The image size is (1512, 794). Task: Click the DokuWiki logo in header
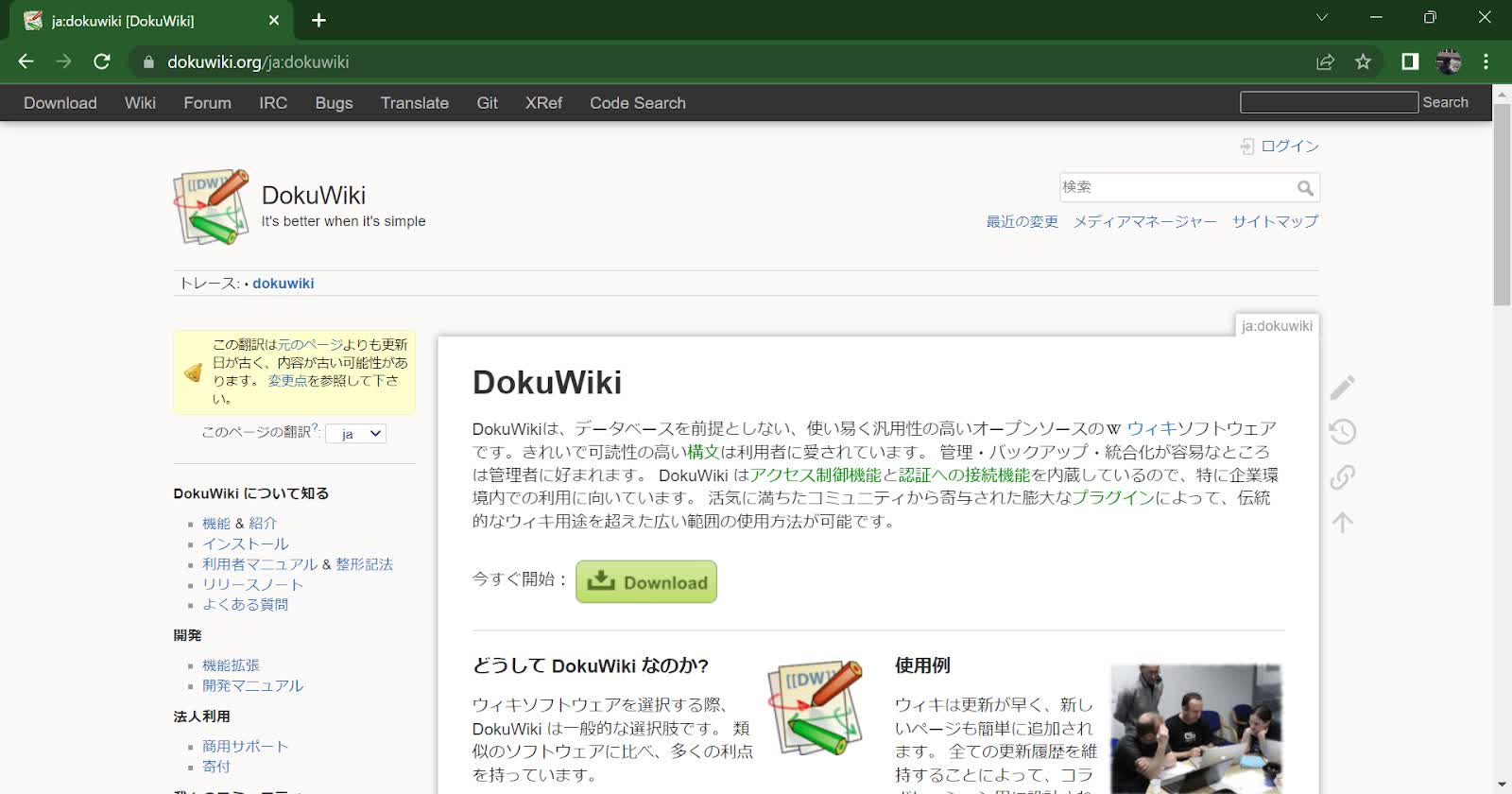[212, 207]
